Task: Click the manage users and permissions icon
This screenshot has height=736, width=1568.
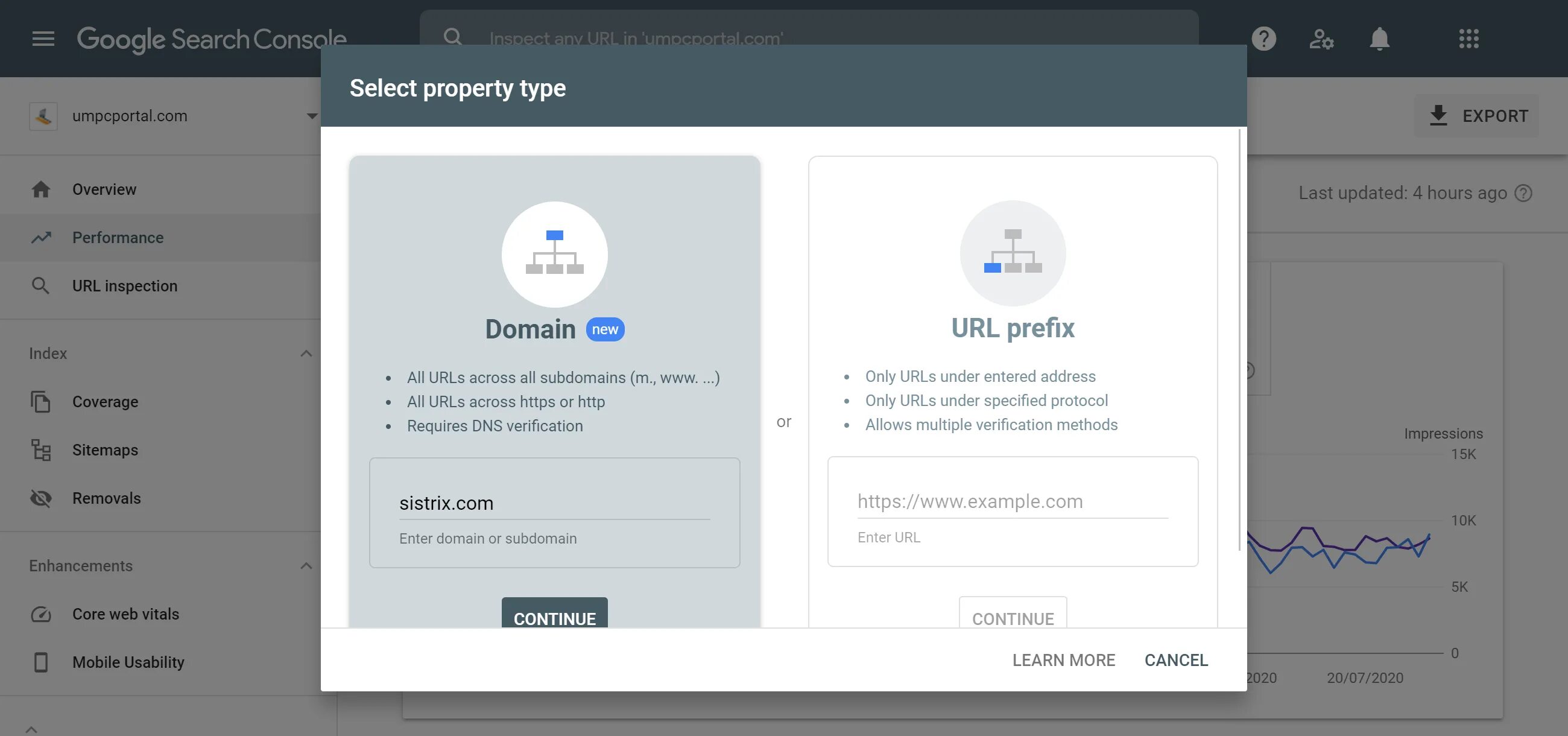Action: point(1321,39)
